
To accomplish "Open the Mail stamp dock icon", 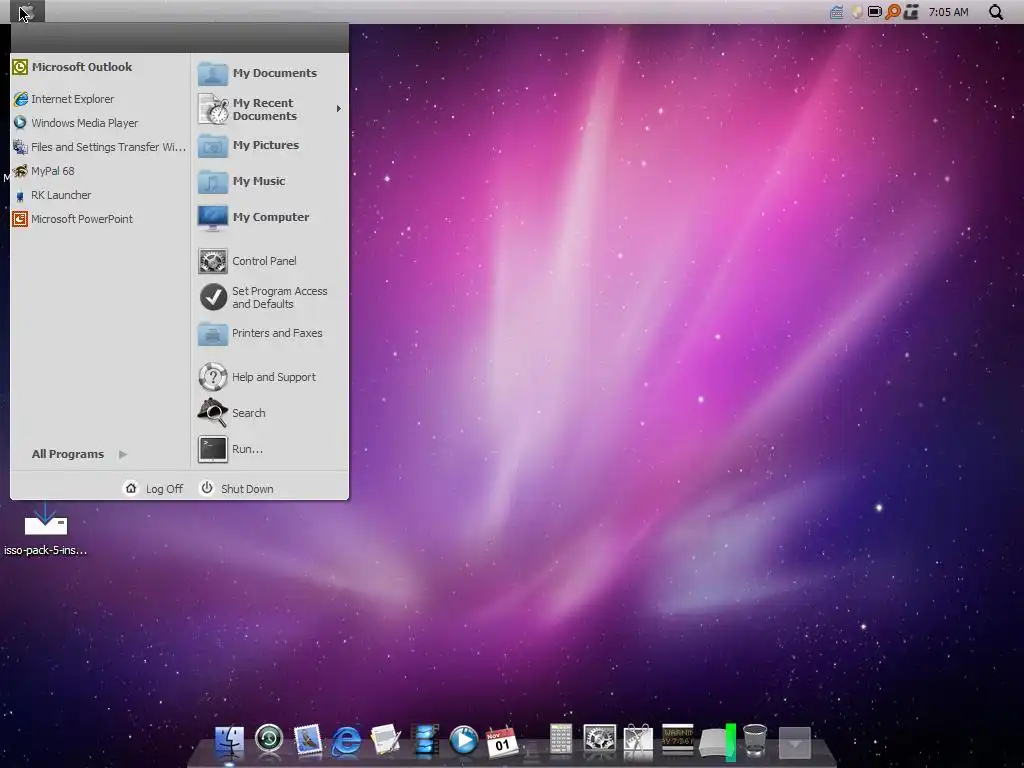I will (x=308, y=741).
